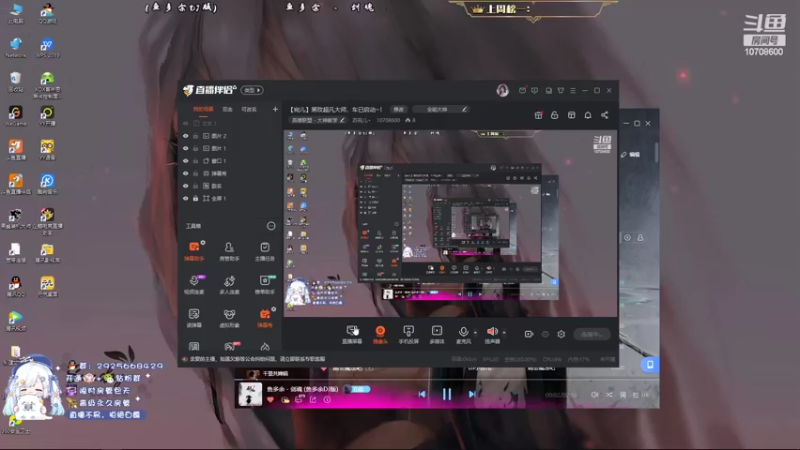Skip to the previous track in the music player
Screen dimensions: 800x450
point(422,394)
